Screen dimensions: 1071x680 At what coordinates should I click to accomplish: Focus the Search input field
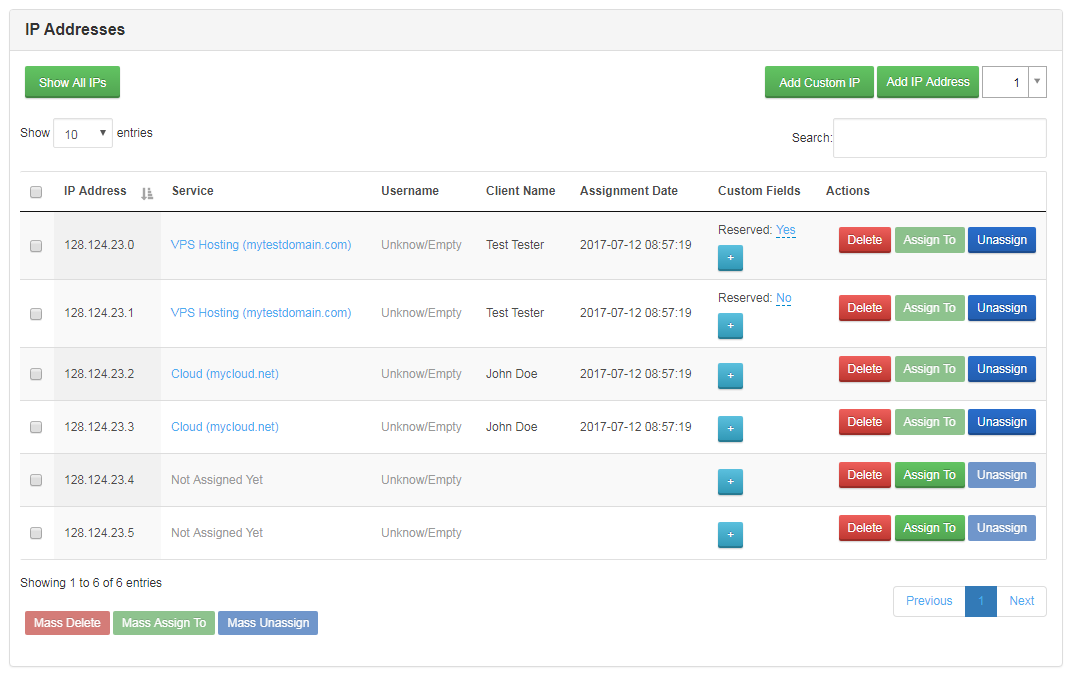tap(939, 138)
